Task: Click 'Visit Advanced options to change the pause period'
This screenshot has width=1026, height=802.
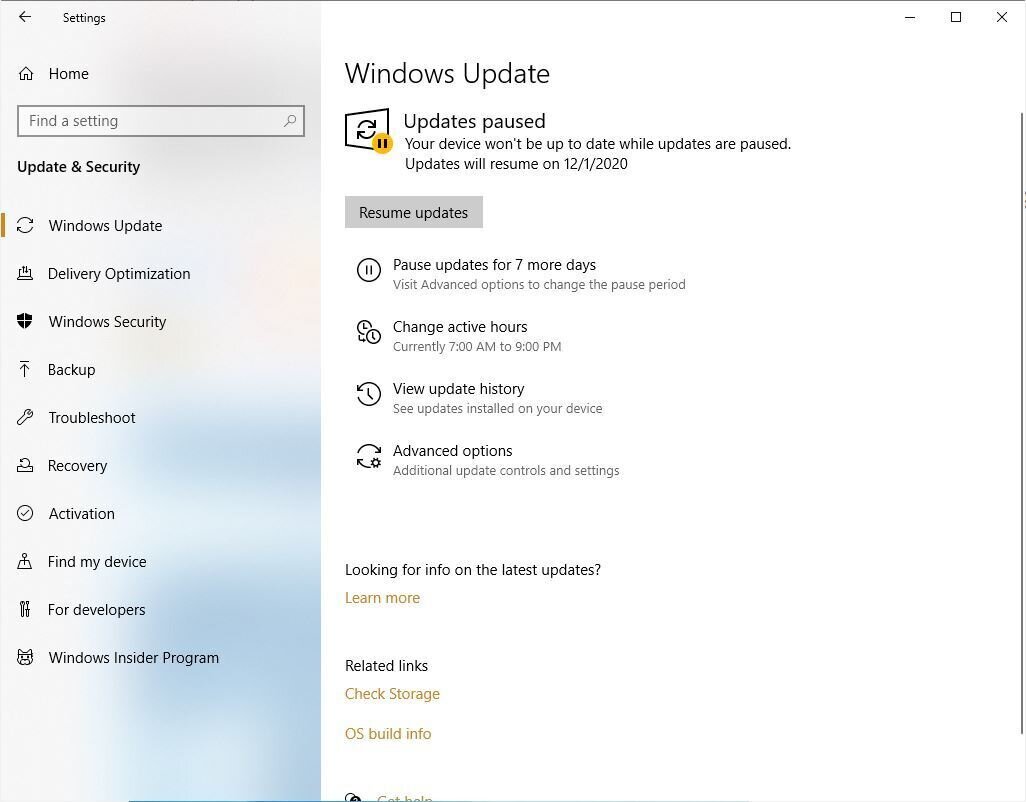Action: coord(539,285)
